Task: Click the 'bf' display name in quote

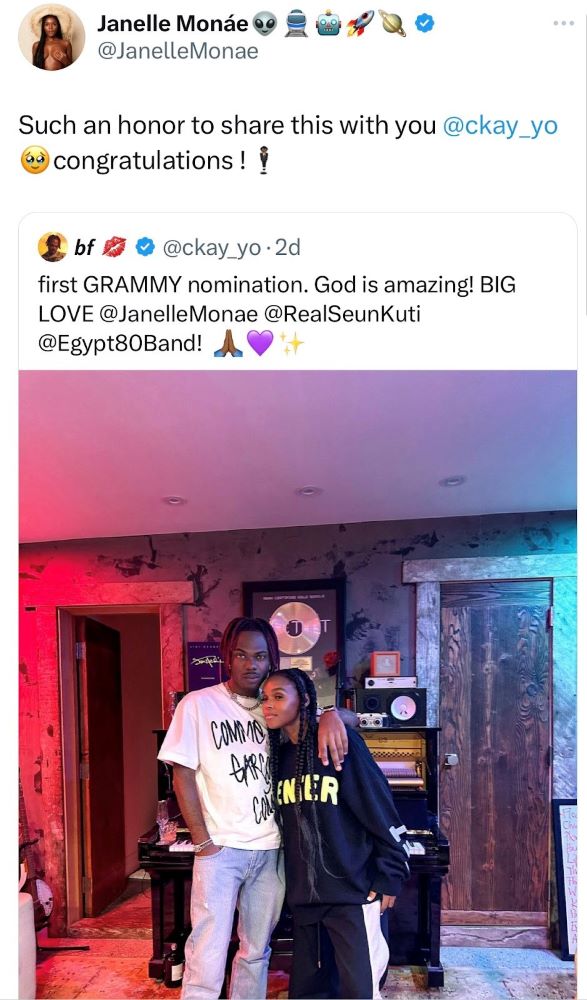Action: pos(84,247)
